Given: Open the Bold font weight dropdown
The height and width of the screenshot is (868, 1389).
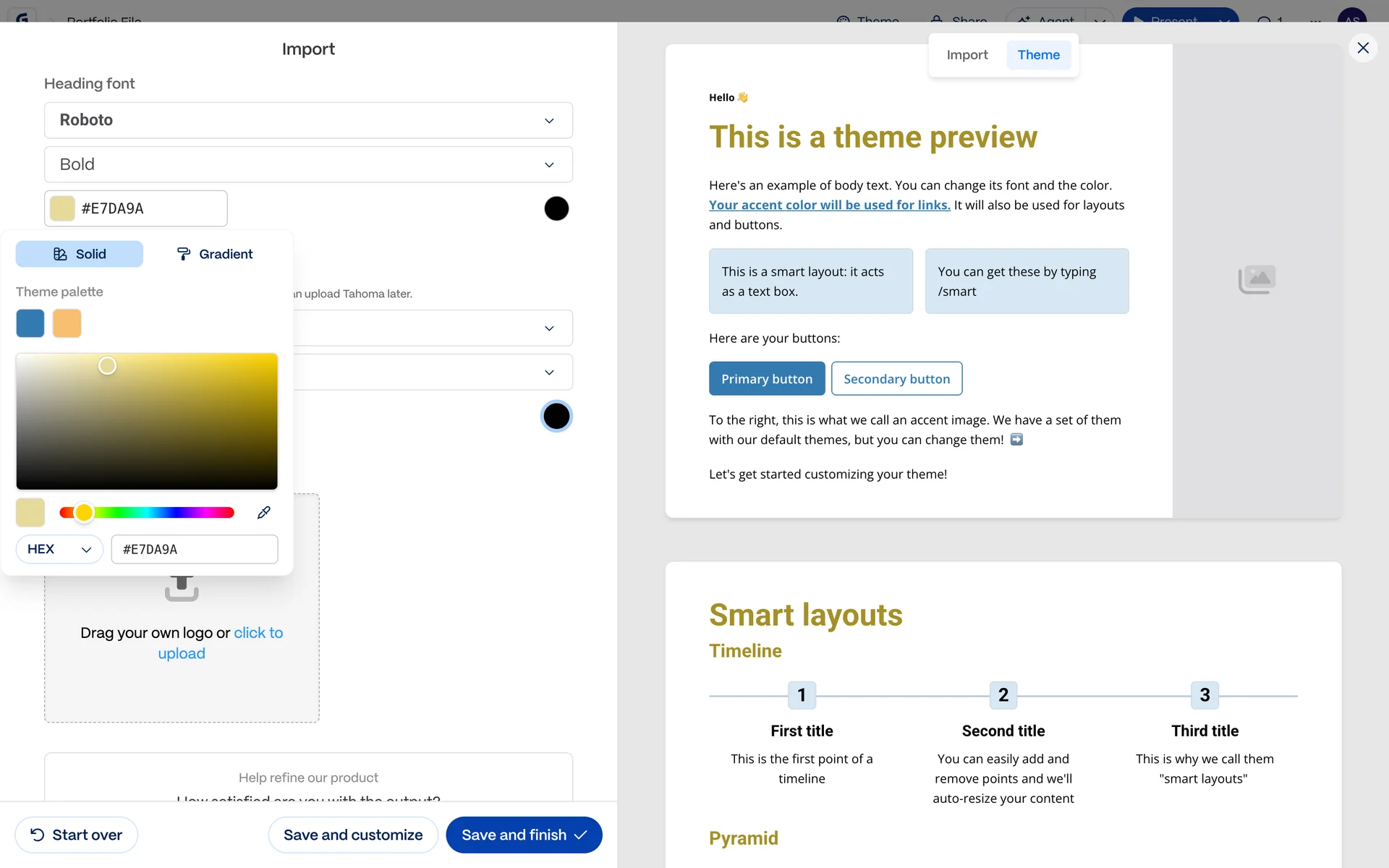Looking at the screenshot, I should [308, 165].
